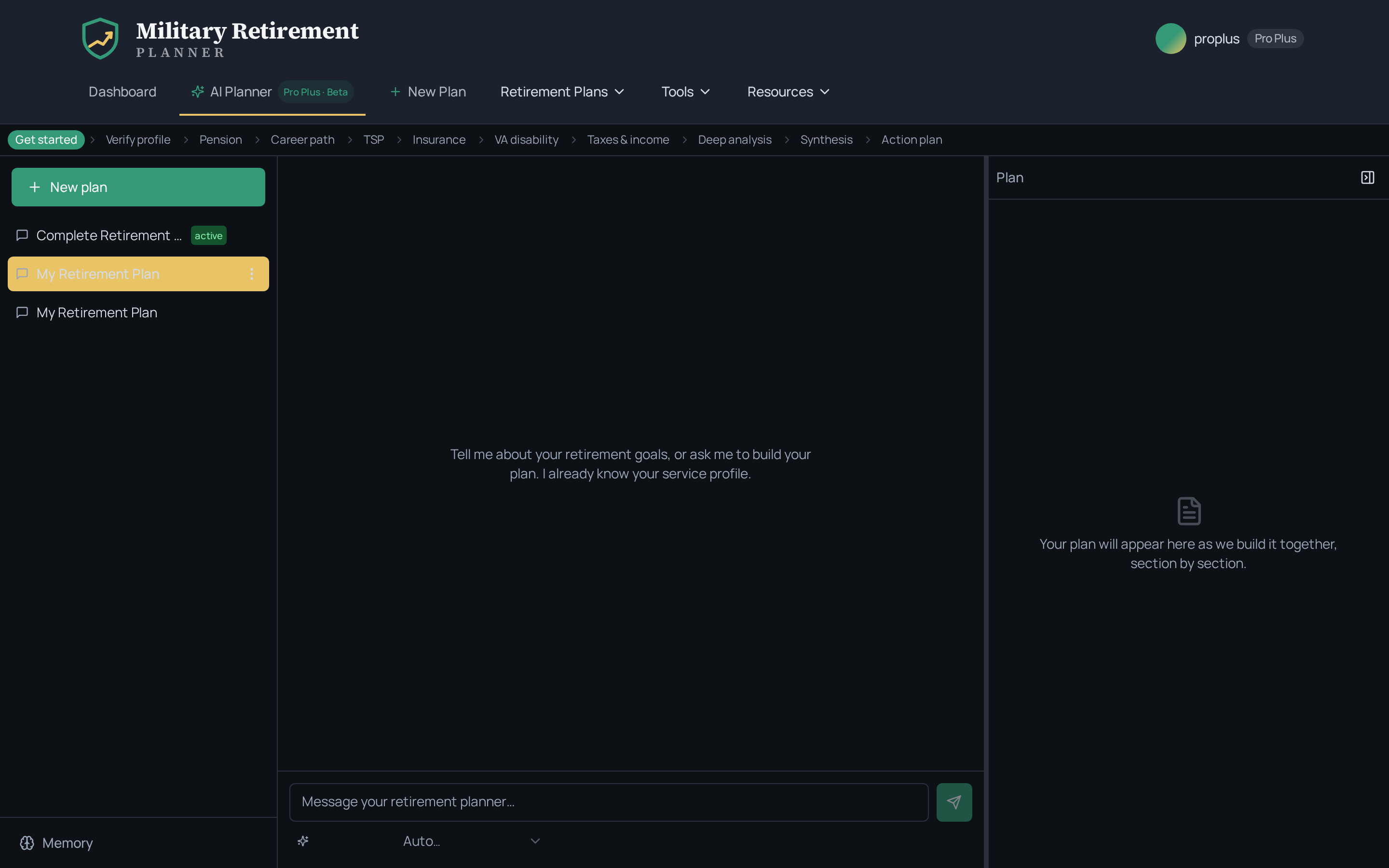Click the Pro Plus · Beta badge
This screenshot has width=1389, height=868.
coord(315,92)
